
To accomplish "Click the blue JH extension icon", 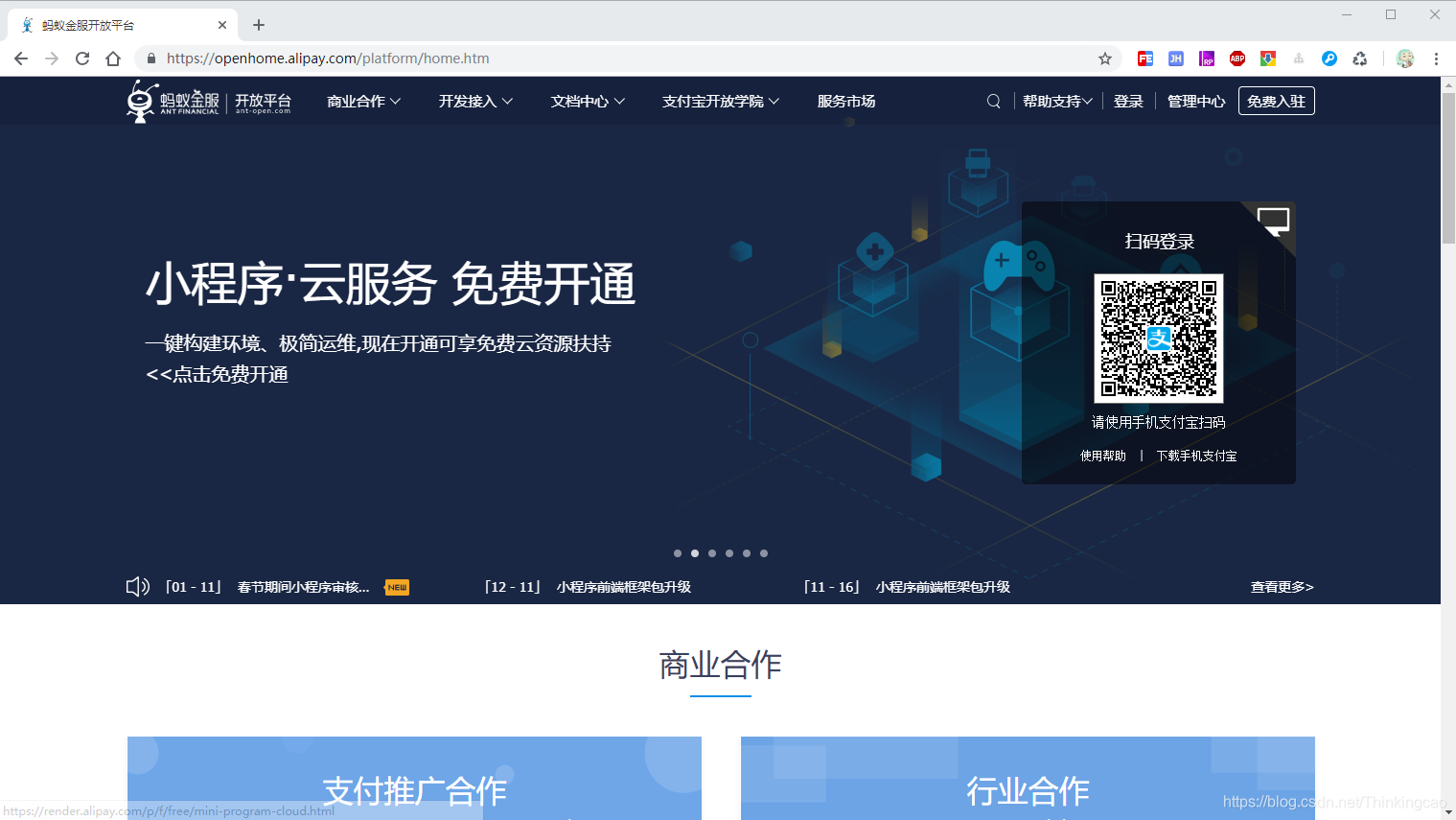I will [1176, 59].
